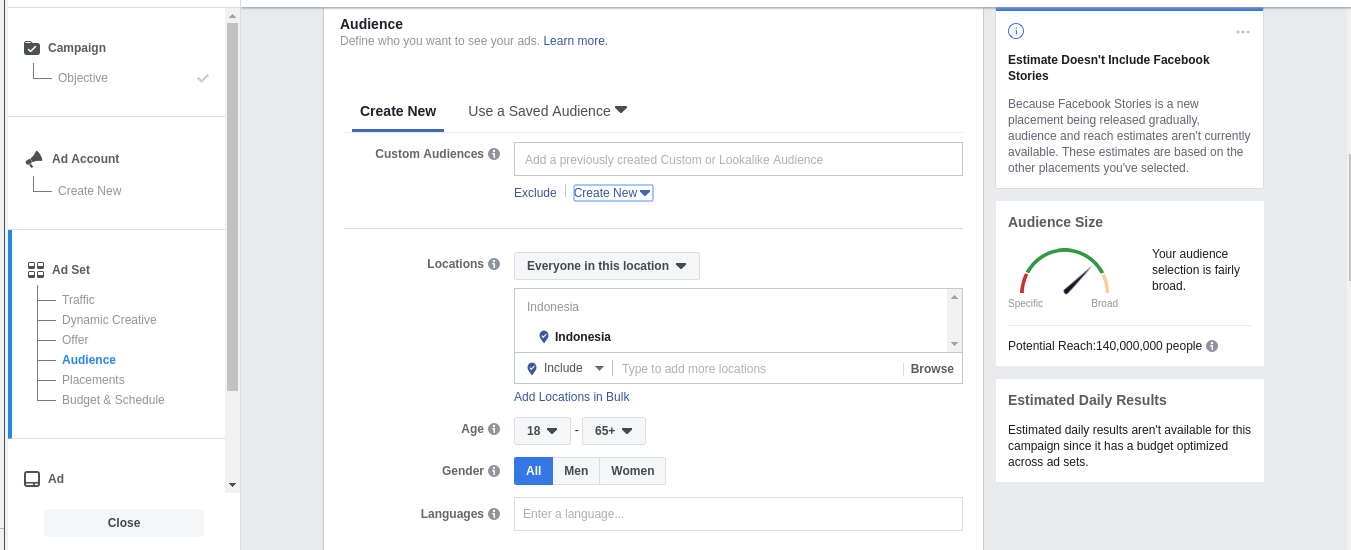Click info icon next to Locations
The image size is (1351, 550).
[x=494, y=264]
